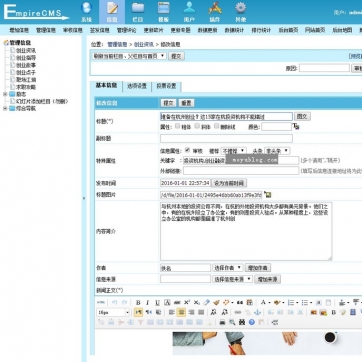Click the 管理信息 breadcrumb link
This screenshot has width=362, height=362.
point(117,44)
